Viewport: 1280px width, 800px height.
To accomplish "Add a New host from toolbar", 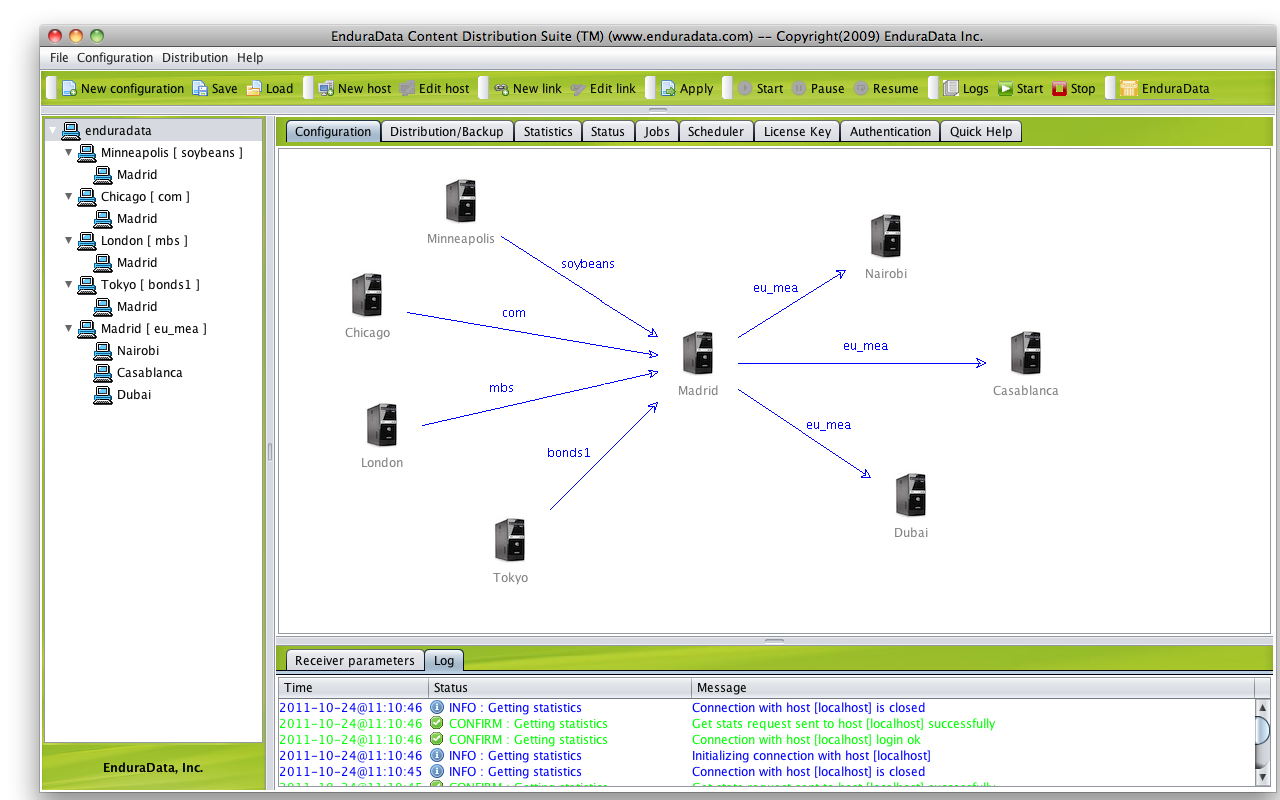I will 354,88.
